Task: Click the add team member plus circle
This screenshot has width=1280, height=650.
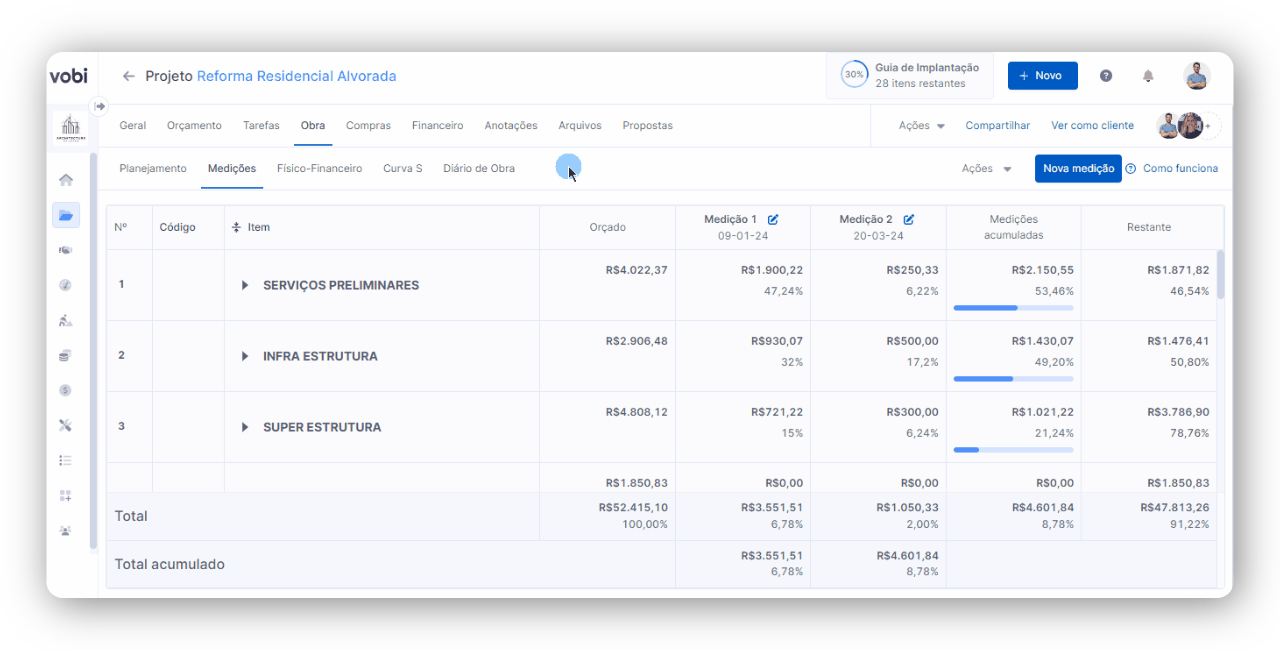Action: pyautogui.click(x=1210, y=126)
